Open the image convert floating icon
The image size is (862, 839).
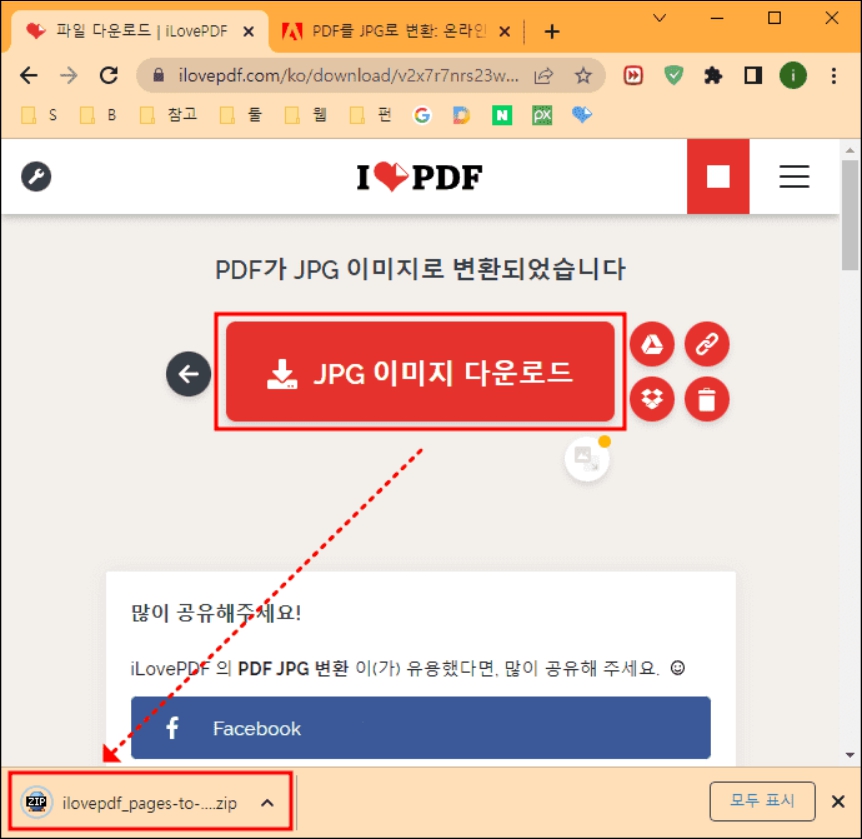click(x=587, y=459)
